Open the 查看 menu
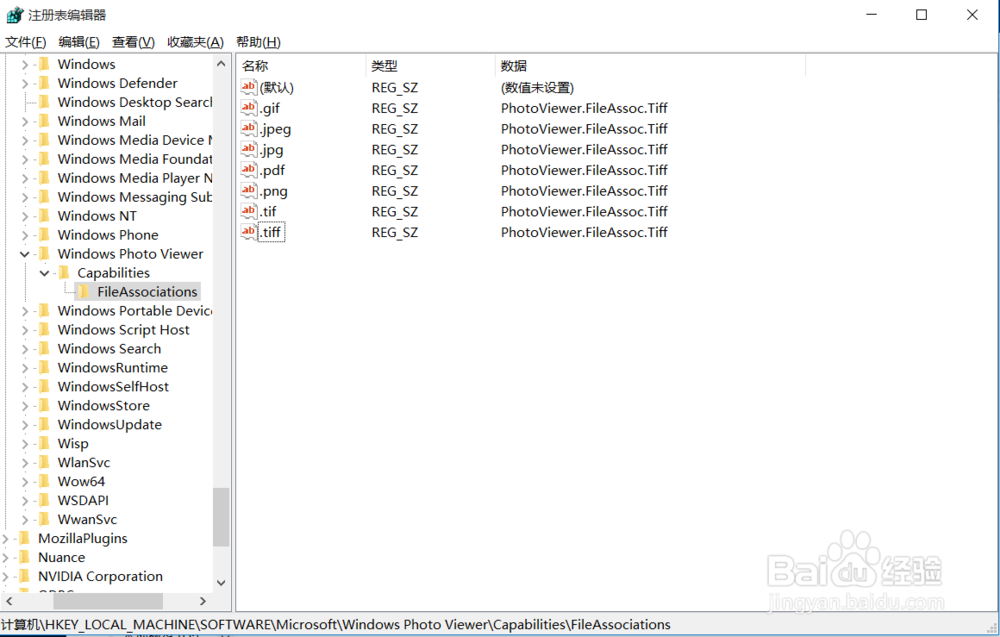Screen dimensions: 1000x637 (133, 41)
